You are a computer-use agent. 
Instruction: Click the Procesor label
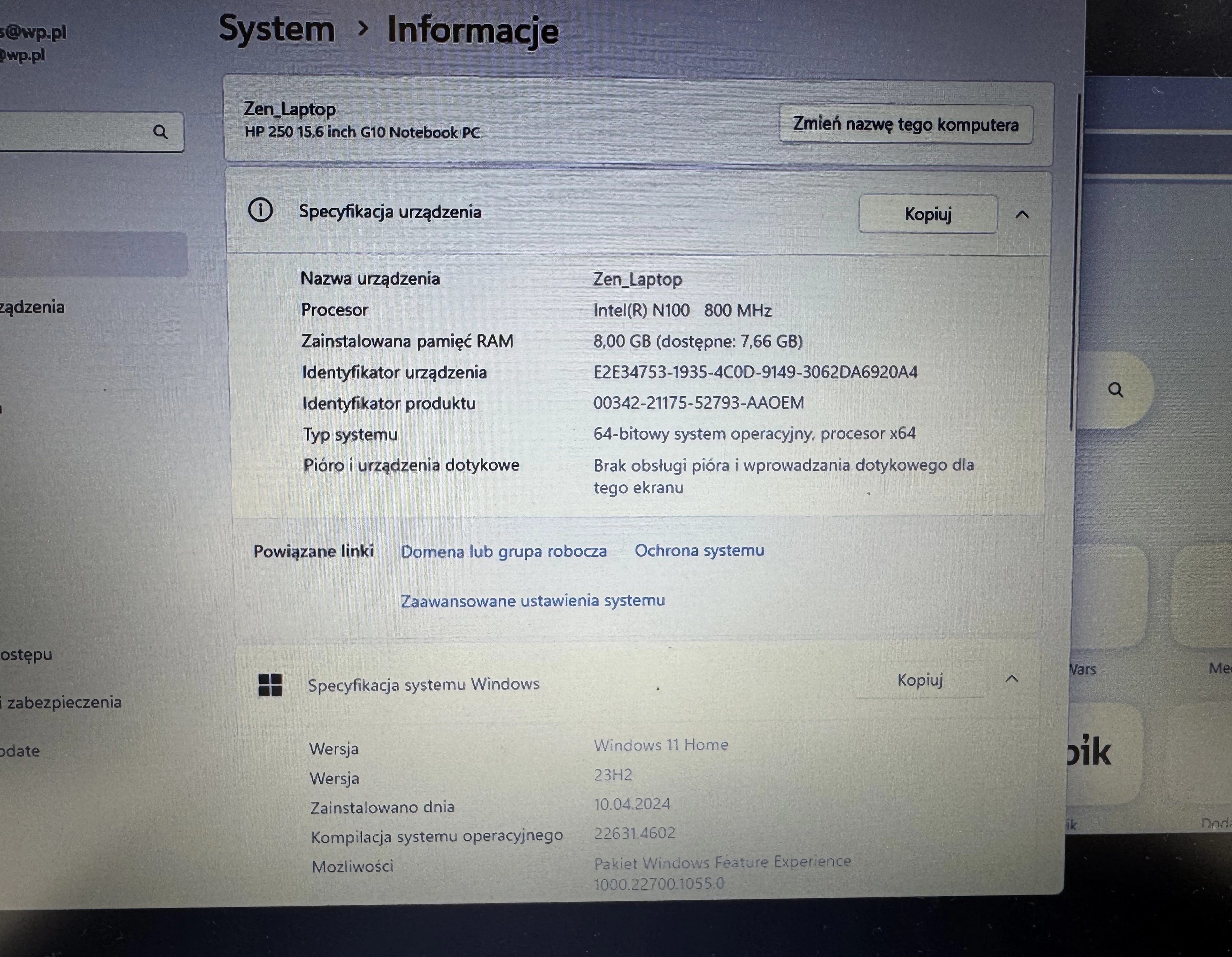(x=334, y=310)
